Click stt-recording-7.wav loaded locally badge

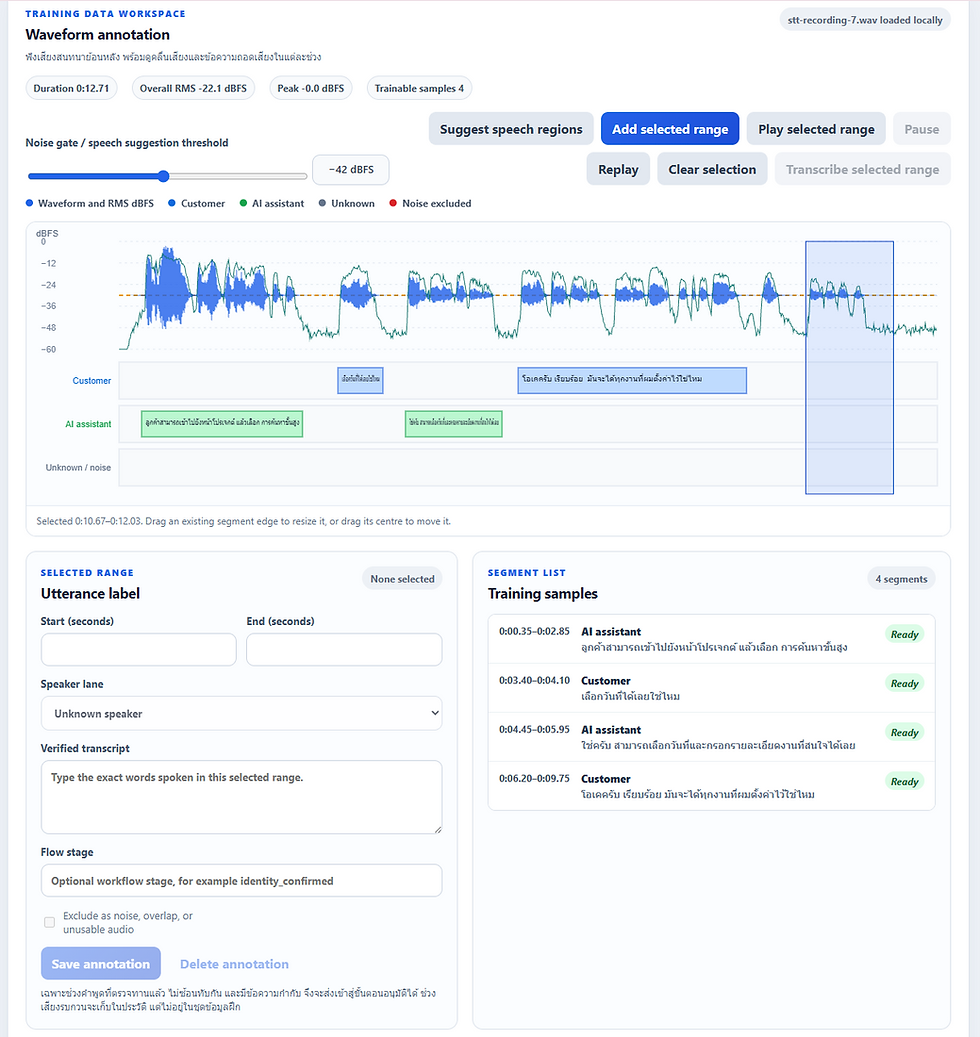click(x=865, y=20)
